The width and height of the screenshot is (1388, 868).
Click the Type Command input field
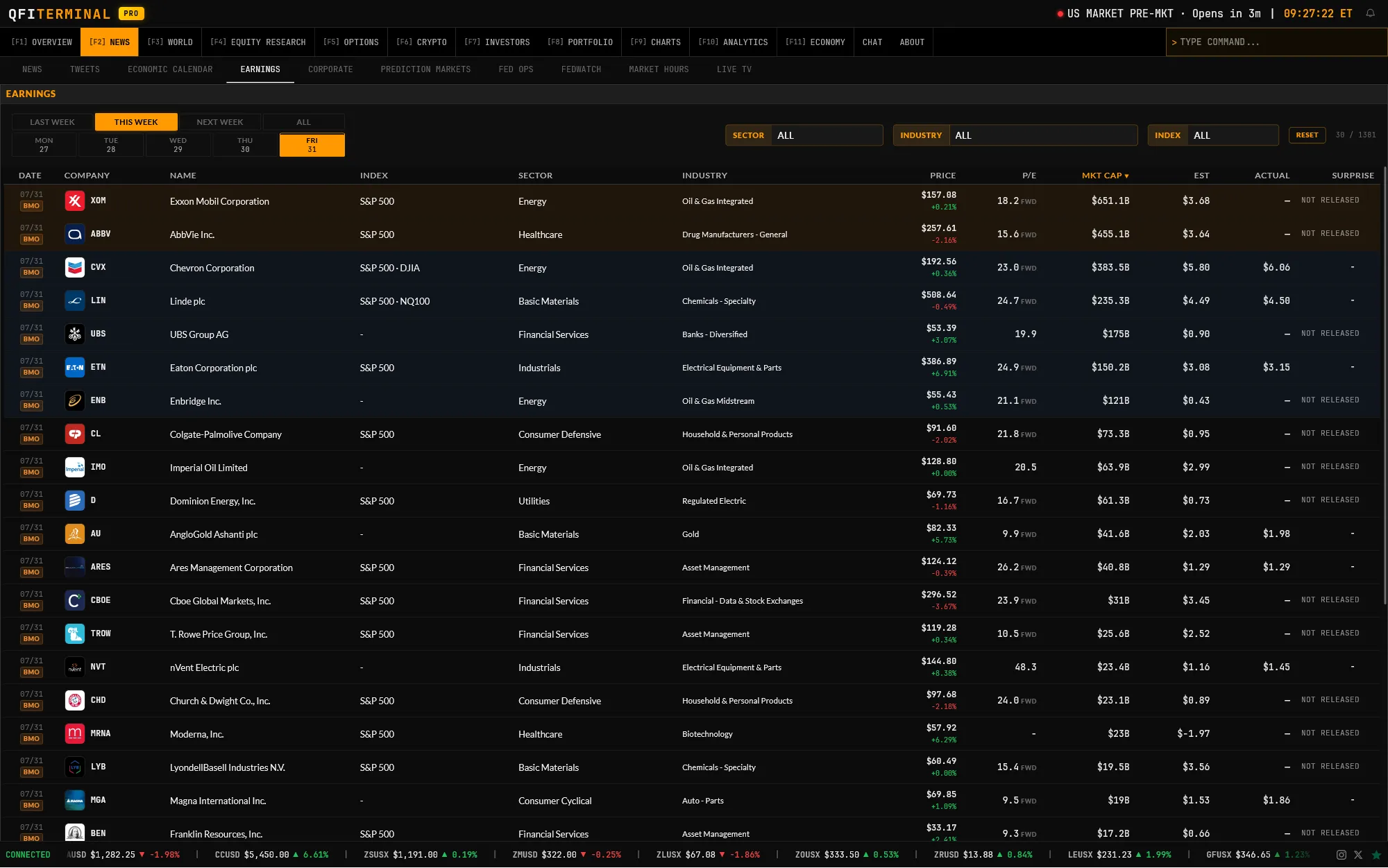click(1276, 42)
